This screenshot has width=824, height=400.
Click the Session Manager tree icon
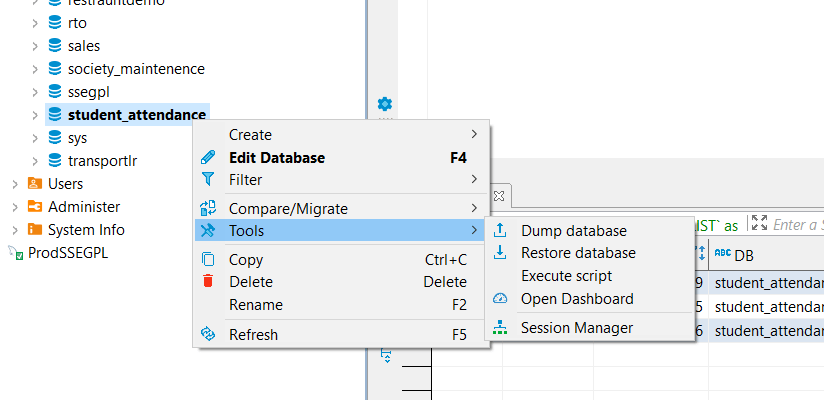pos(500,328)
